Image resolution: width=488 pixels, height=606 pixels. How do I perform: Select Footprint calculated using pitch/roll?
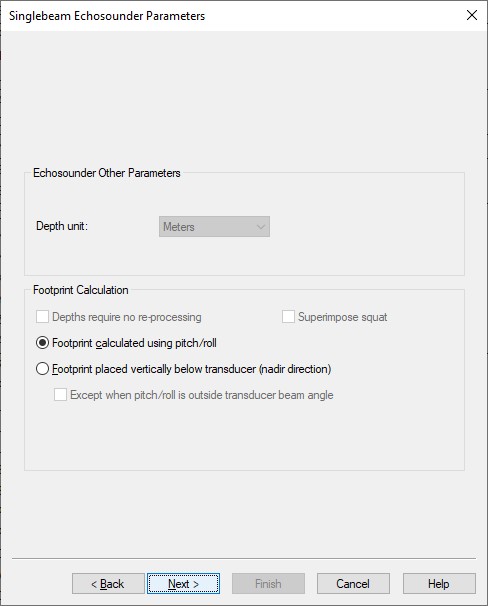click(x=42, y=343)
